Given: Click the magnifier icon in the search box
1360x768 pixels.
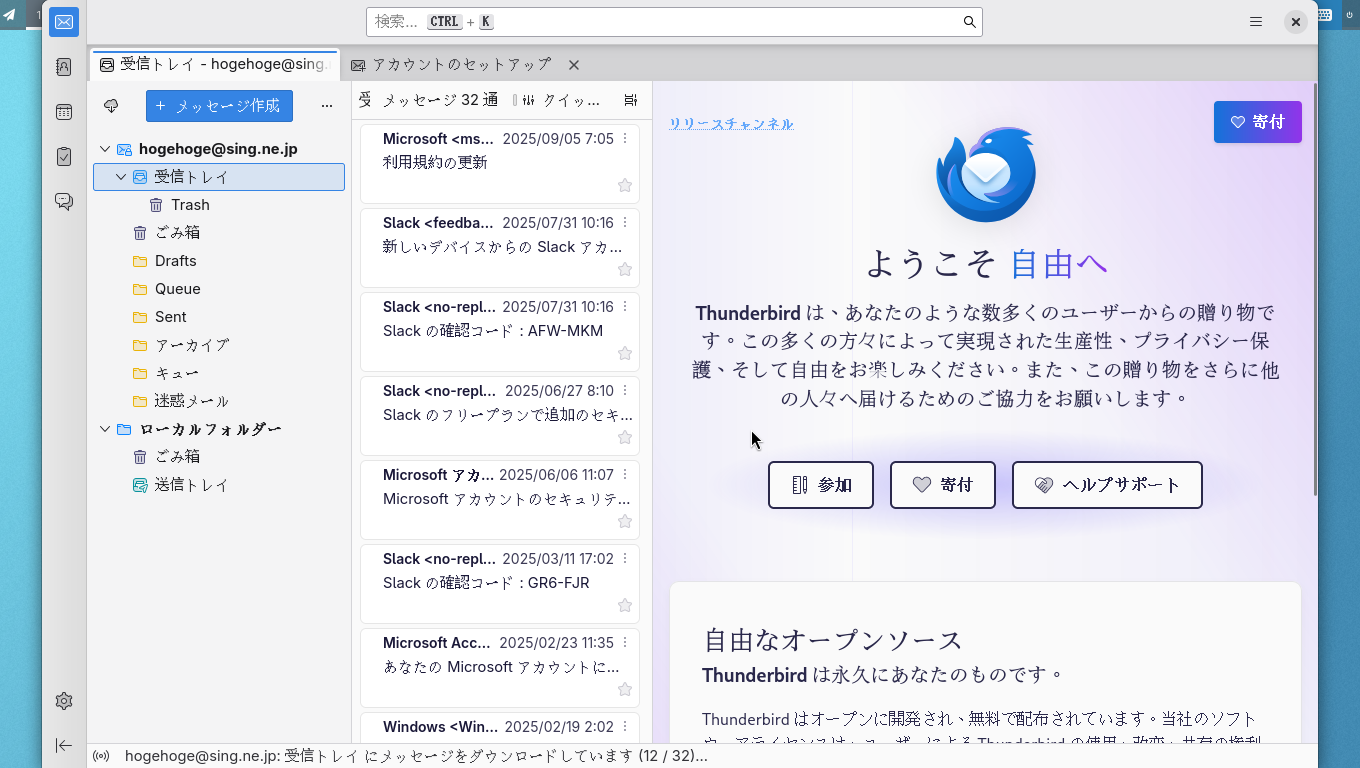Looking at the screenshot, I should click(969, 22).
